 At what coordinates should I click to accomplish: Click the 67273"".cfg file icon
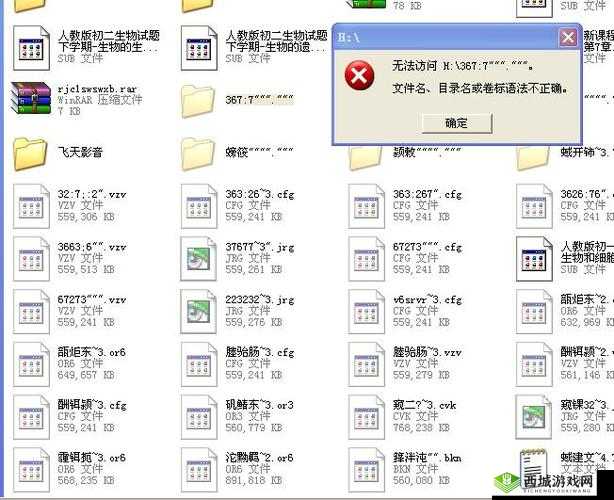pyautogui.click(x=367, y=258)
